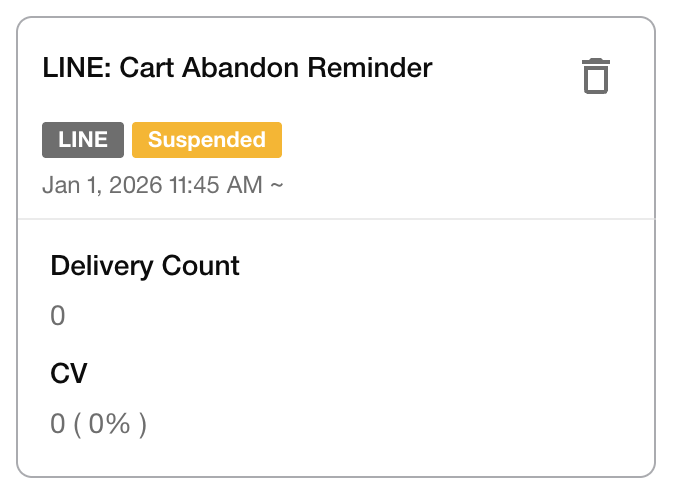Click the Delivery Count label
Viewport: 674px width, 494px height.
(x=145, y=266)
